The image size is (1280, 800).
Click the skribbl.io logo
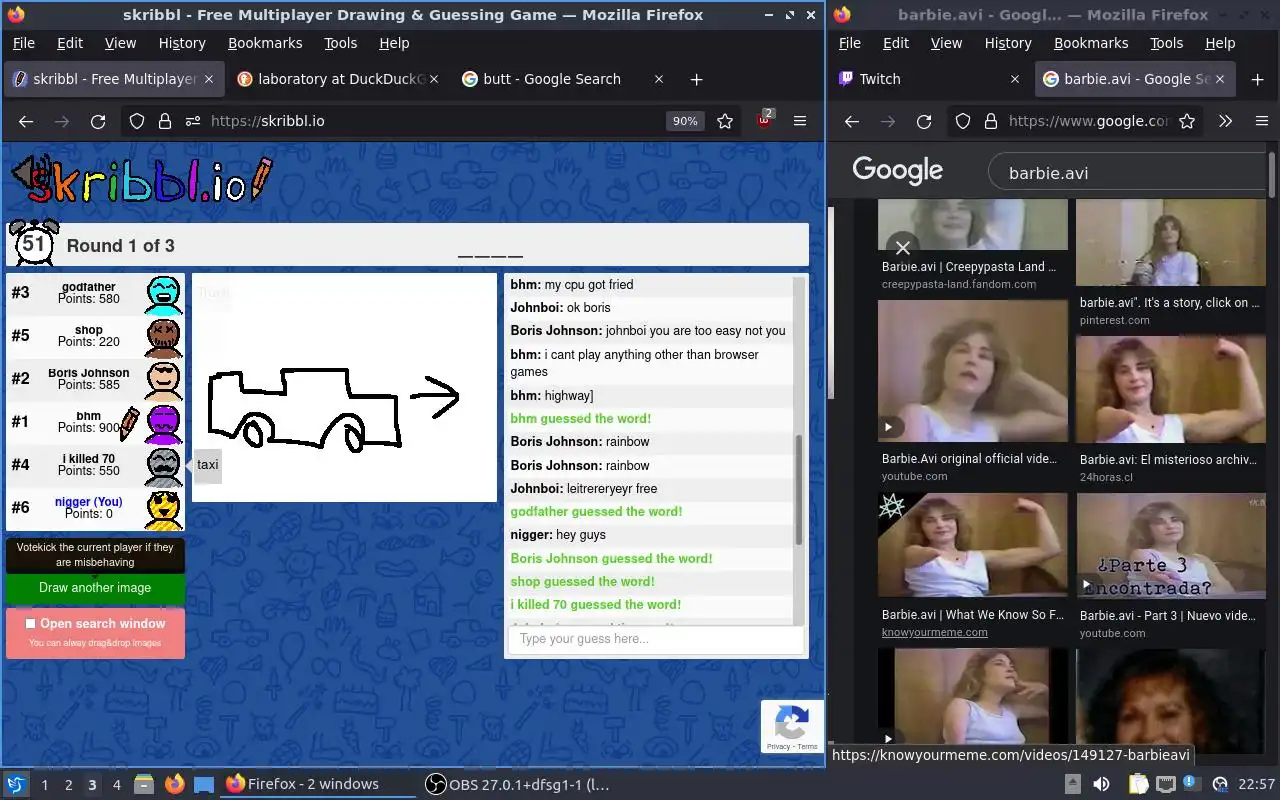click(141, 181)
